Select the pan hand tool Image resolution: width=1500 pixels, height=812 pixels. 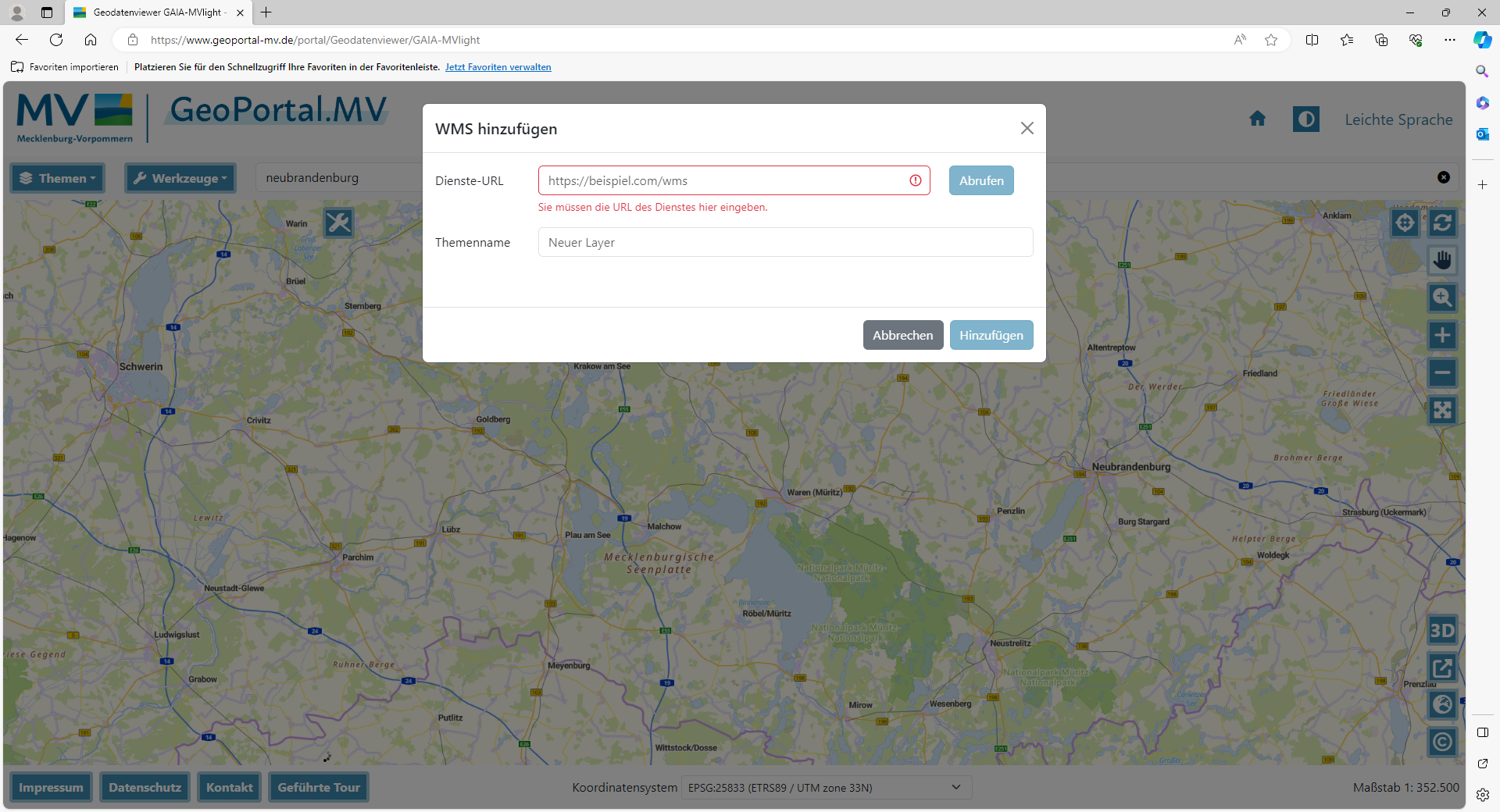(x=1442, y=260)
